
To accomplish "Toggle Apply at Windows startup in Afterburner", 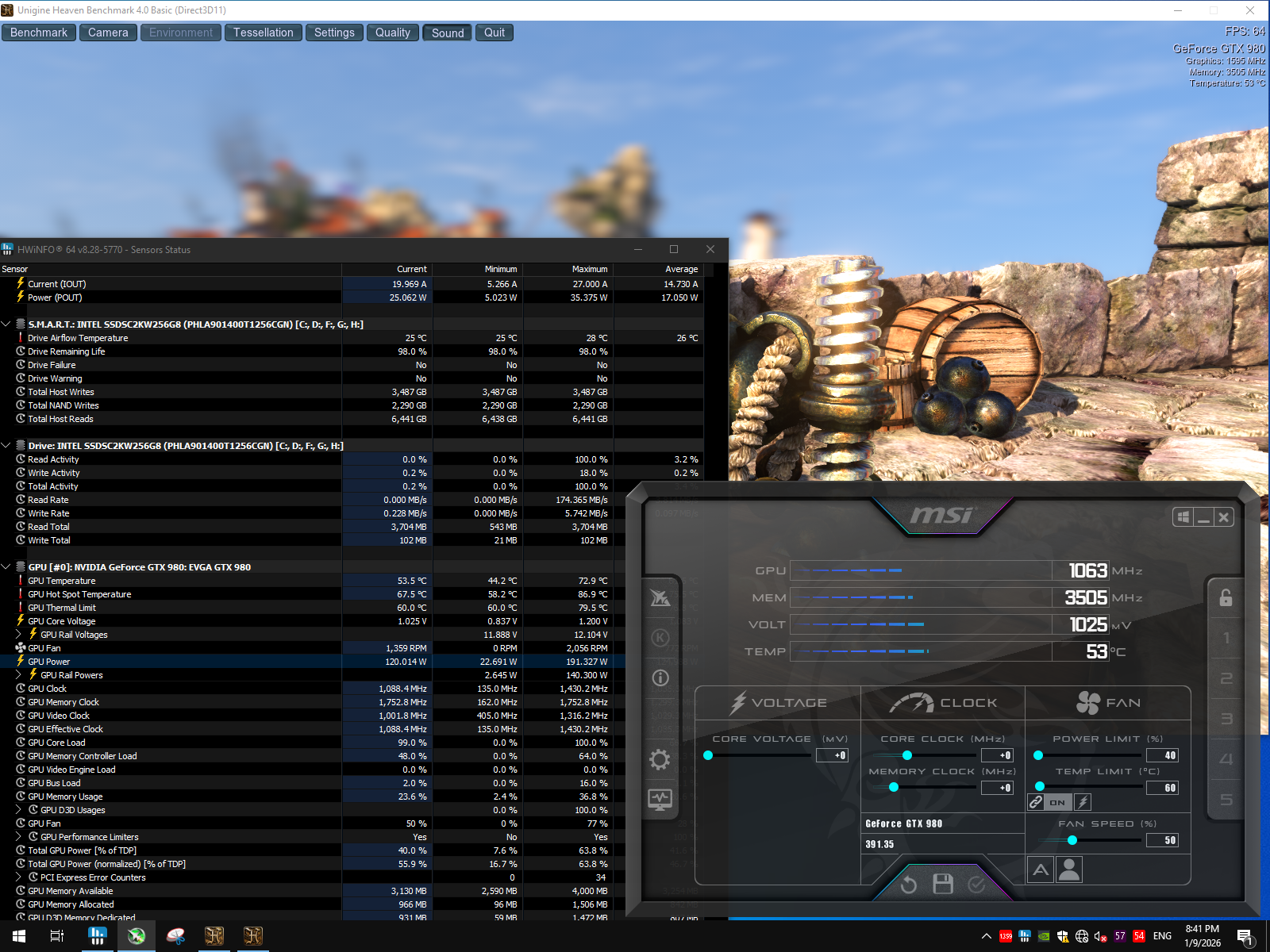I will tap(1183, 517).
